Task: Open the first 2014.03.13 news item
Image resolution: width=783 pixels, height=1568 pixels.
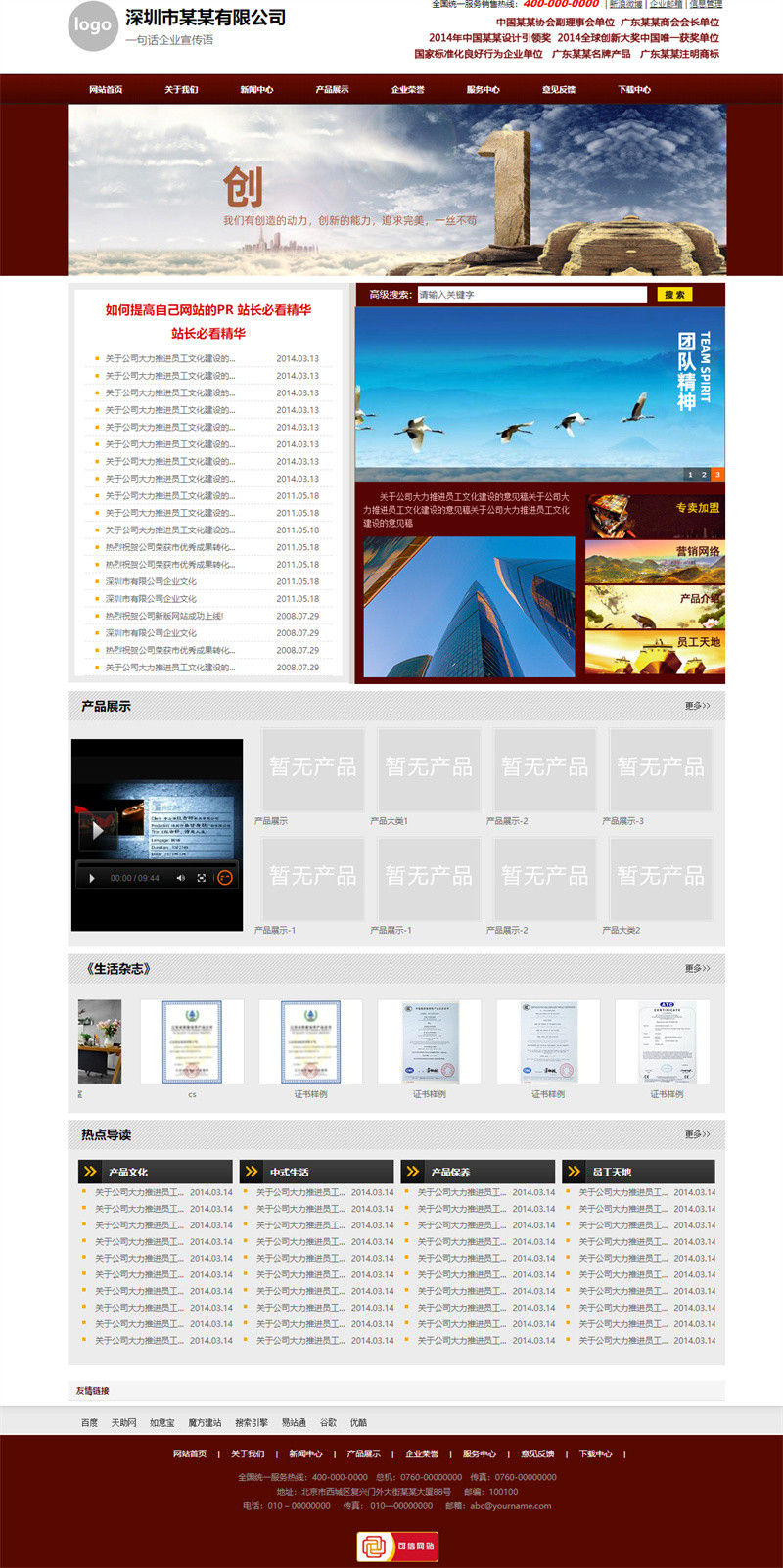Action: click(x=169, y=358)
